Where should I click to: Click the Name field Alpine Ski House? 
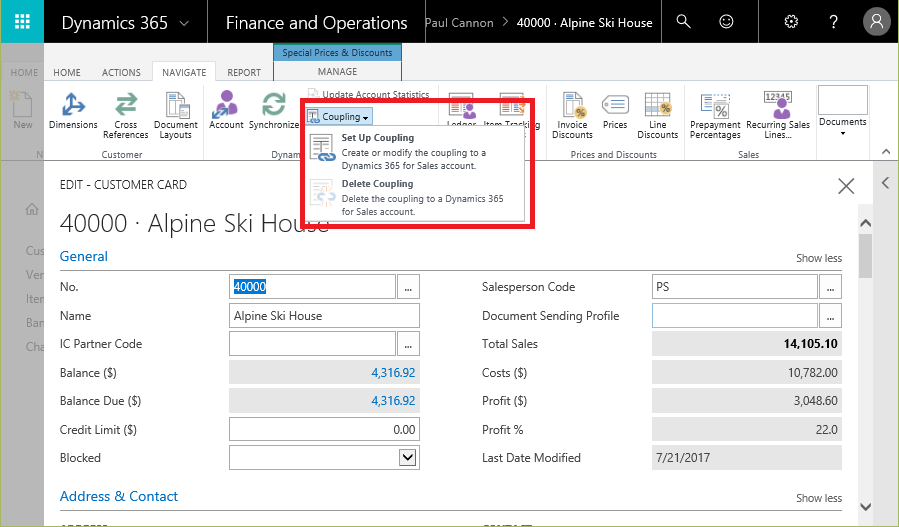[x=324, y=315]
